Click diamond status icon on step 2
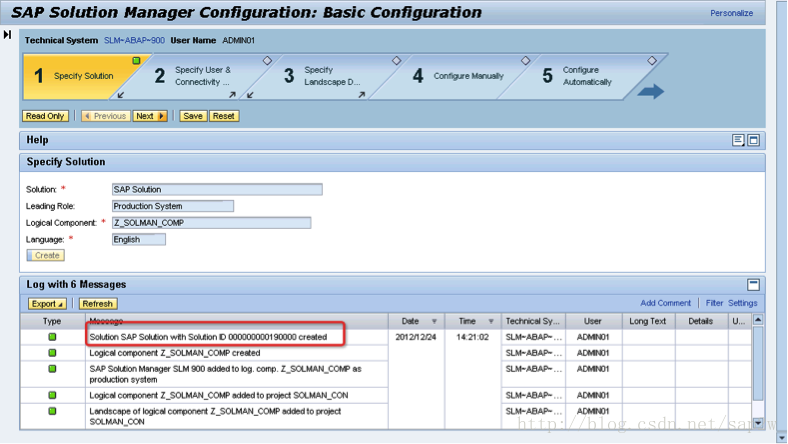The image size is (788, 444). tap(267, 60)
